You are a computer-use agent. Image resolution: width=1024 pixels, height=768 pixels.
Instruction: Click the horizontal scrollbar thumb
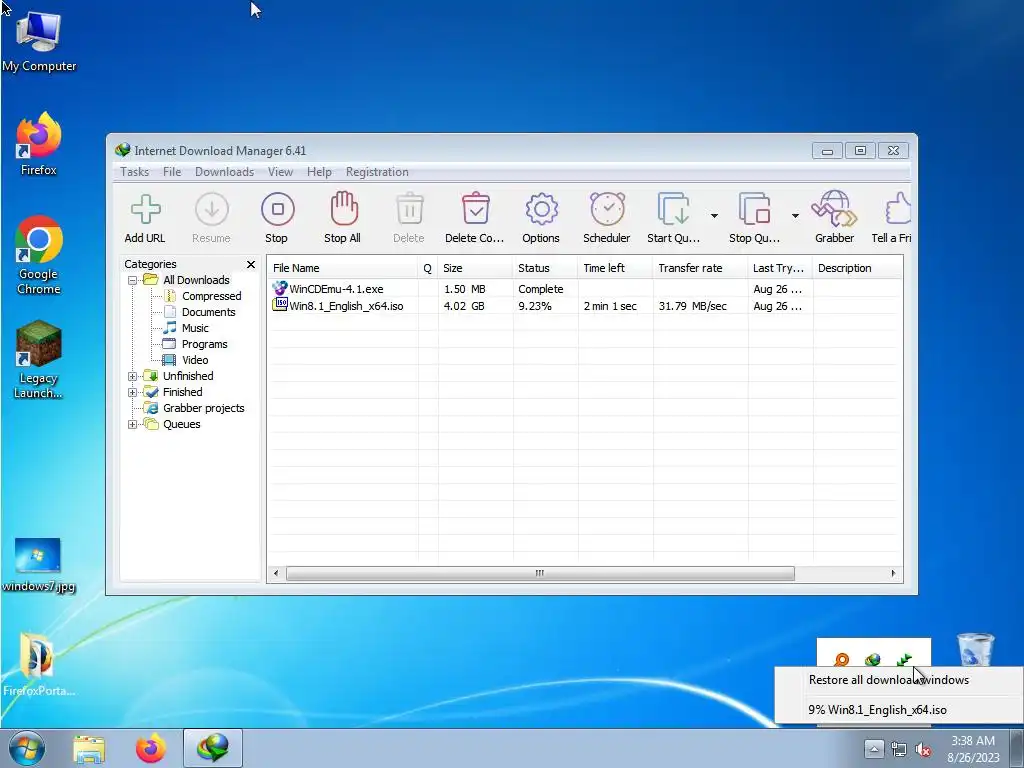tap(540, 573)
